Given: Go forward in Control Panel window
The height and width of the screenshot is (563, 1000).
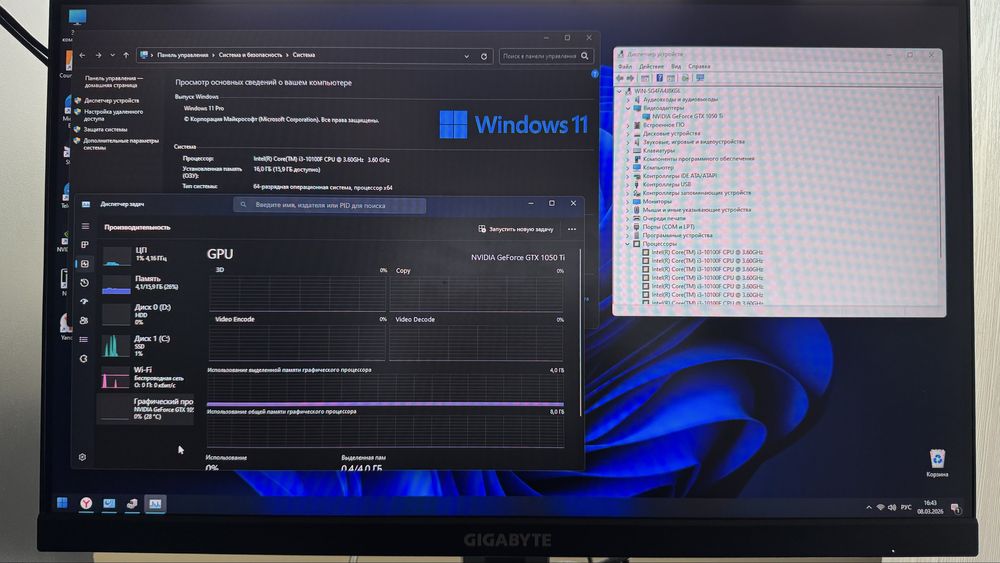Looking at the screenshot, I should 98,55.
